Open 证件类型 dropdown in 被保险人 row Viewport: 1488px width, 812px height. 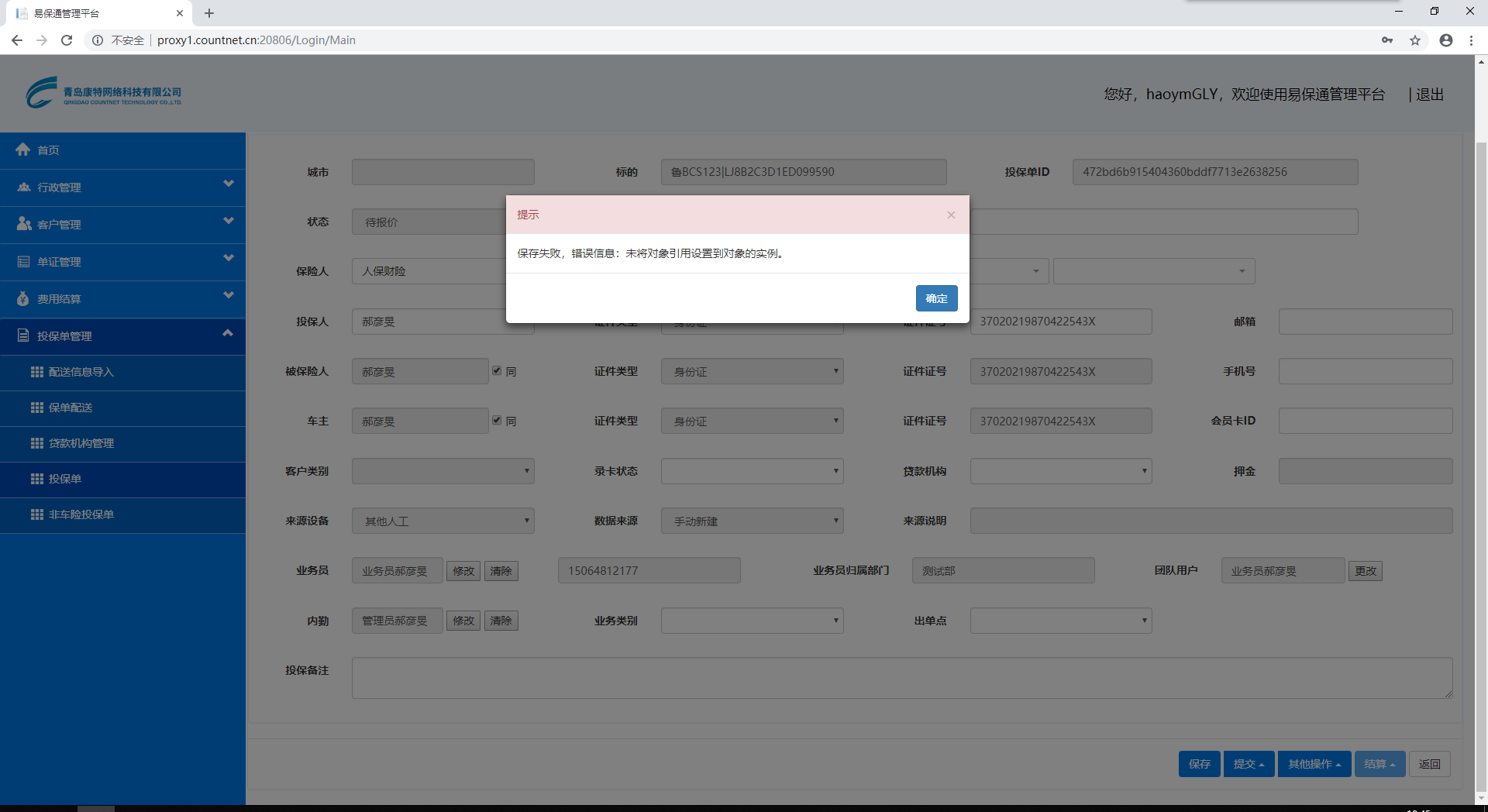[752, 371]
